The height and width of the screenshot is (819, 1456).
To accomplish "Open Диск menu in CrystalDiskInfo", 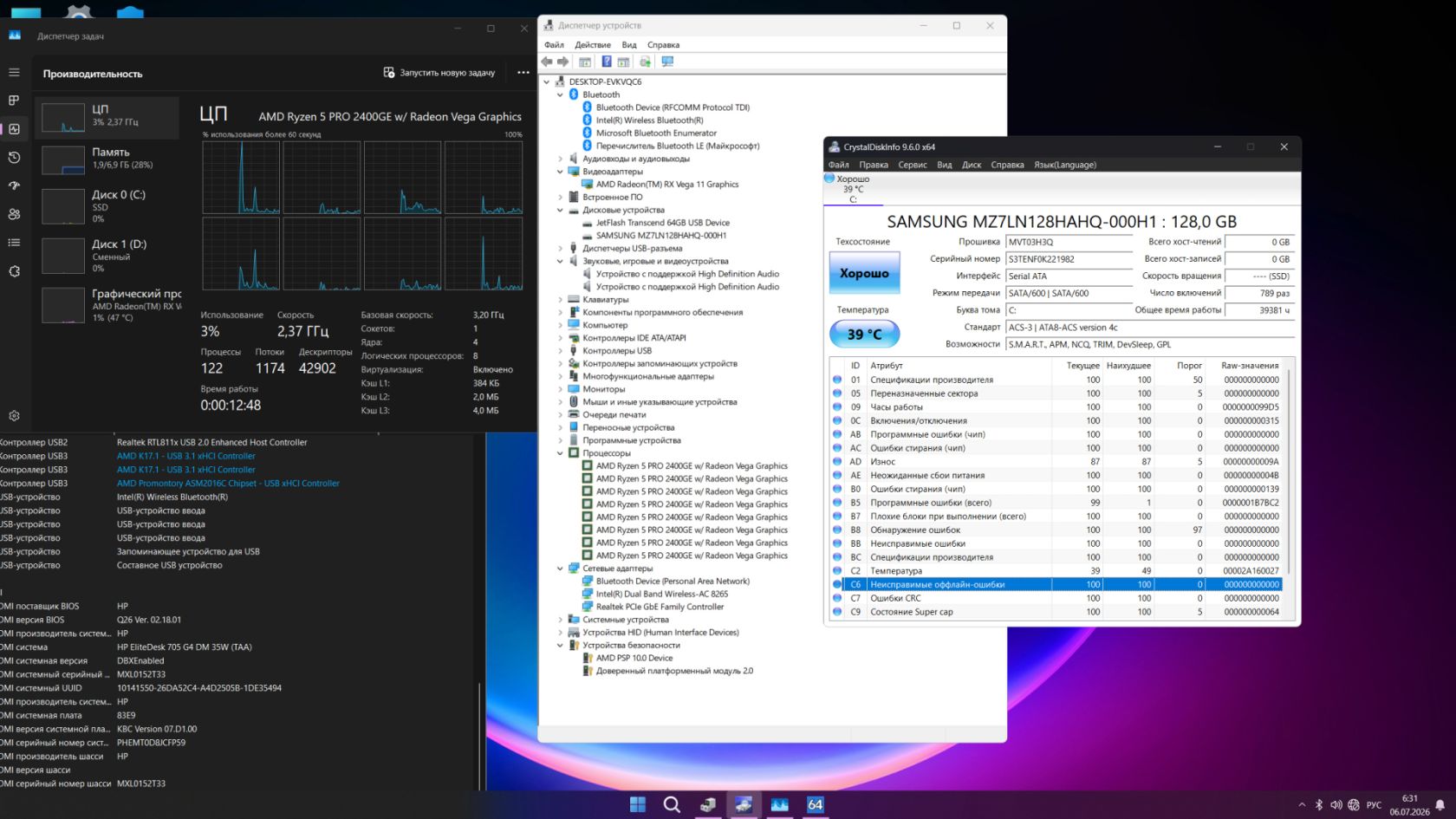I will pos(972,165).
